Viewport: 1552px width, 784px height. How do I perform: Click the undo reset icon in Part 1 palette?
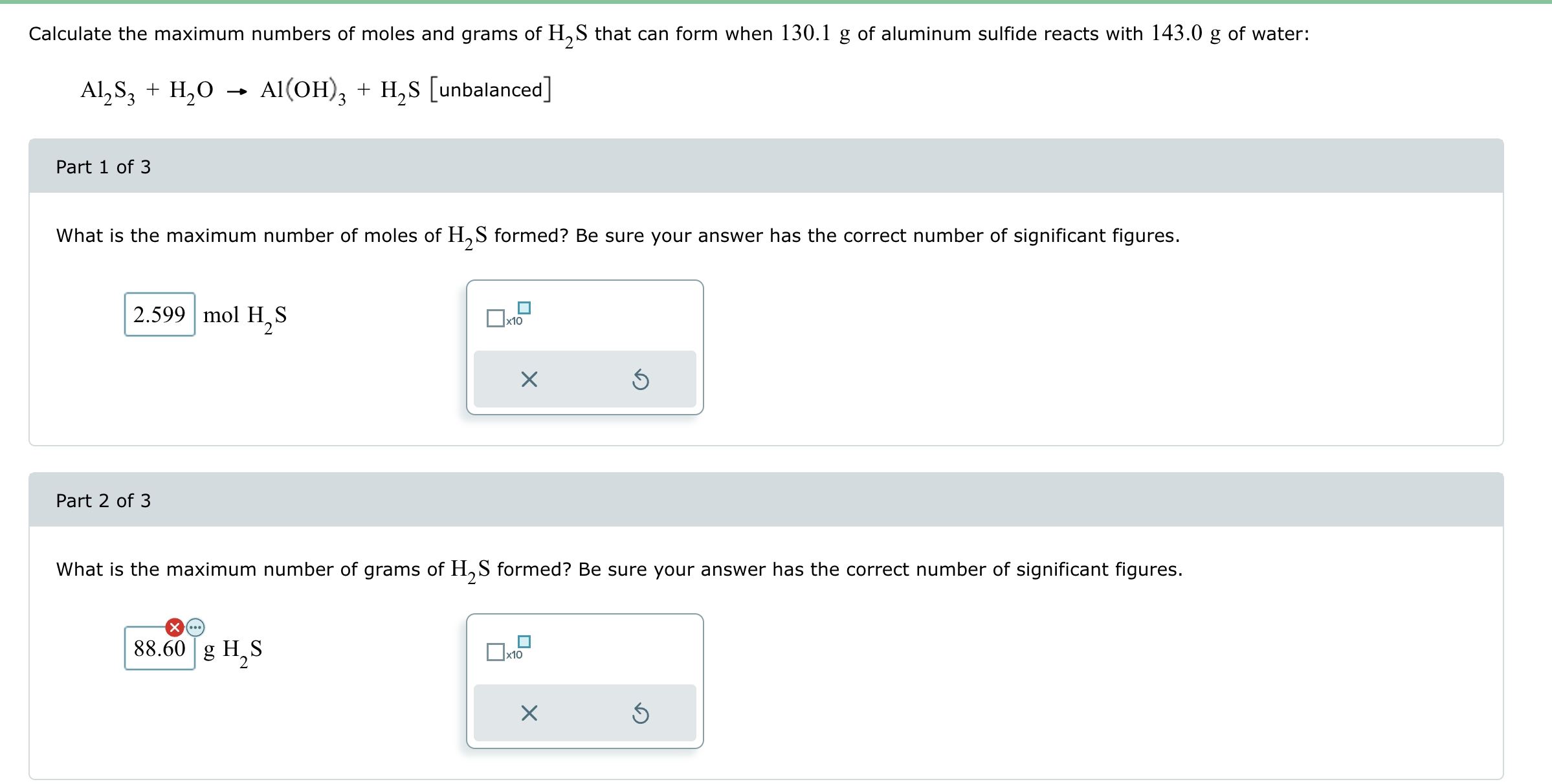pyautogui.click(x=640, y=379)
